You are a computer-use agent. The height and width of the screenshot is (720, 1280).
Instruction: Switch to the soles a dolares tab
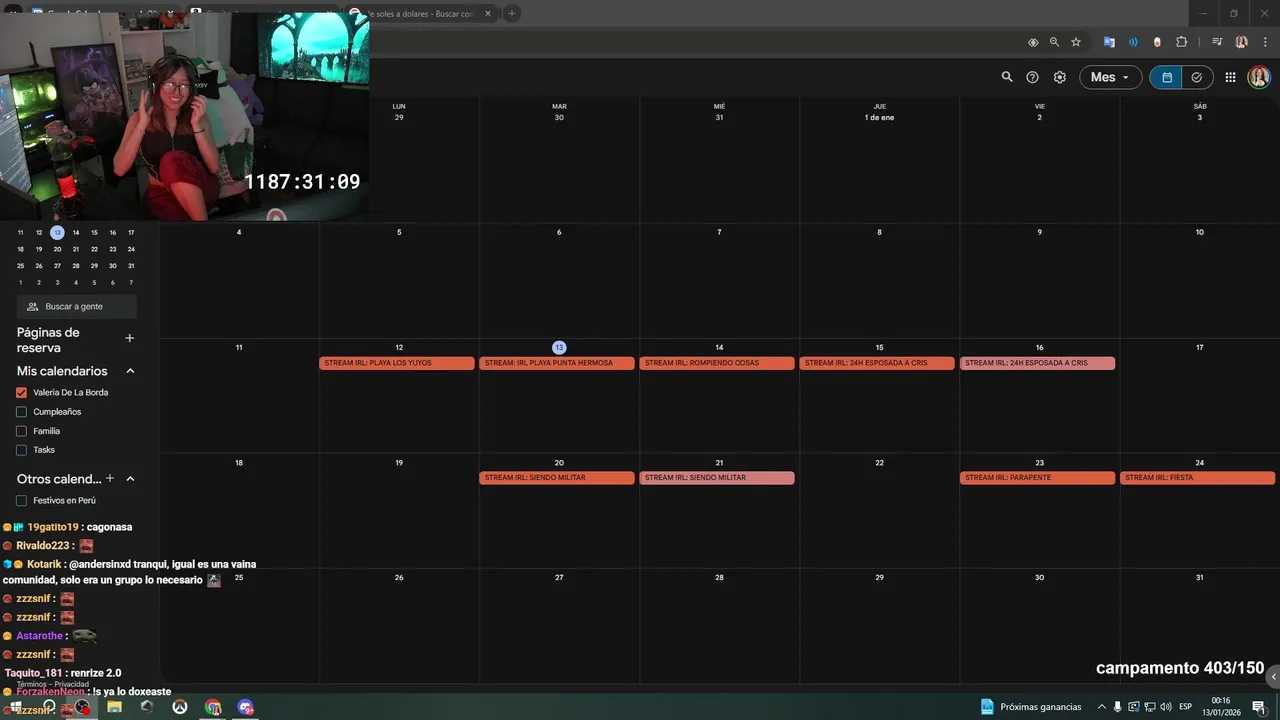421,14
